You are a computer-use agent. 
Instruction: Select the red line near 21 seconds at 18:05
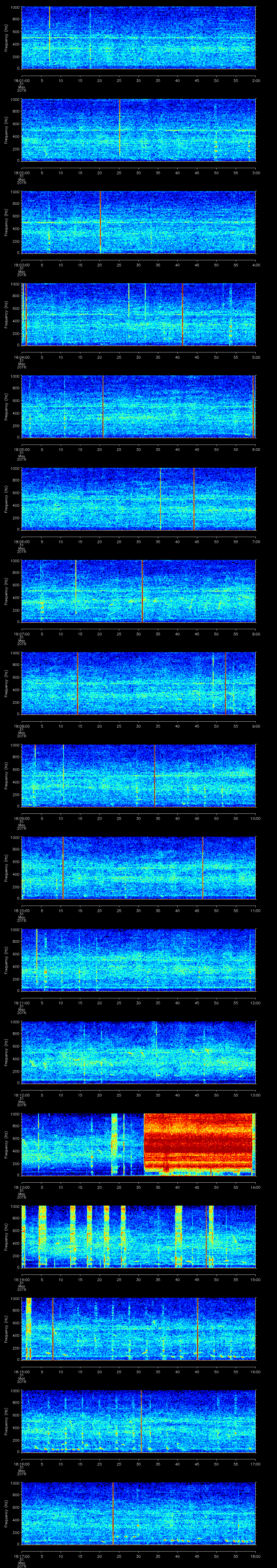[103, 407]
